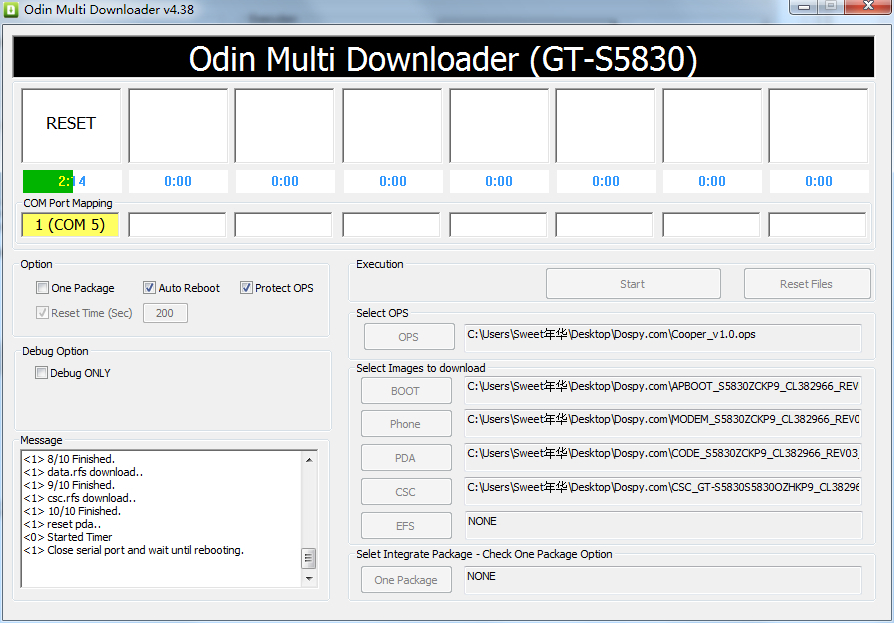Click the yellow 1 (COM 5) port box
This screenshot has height=623, width=894.
click(70, 225)
